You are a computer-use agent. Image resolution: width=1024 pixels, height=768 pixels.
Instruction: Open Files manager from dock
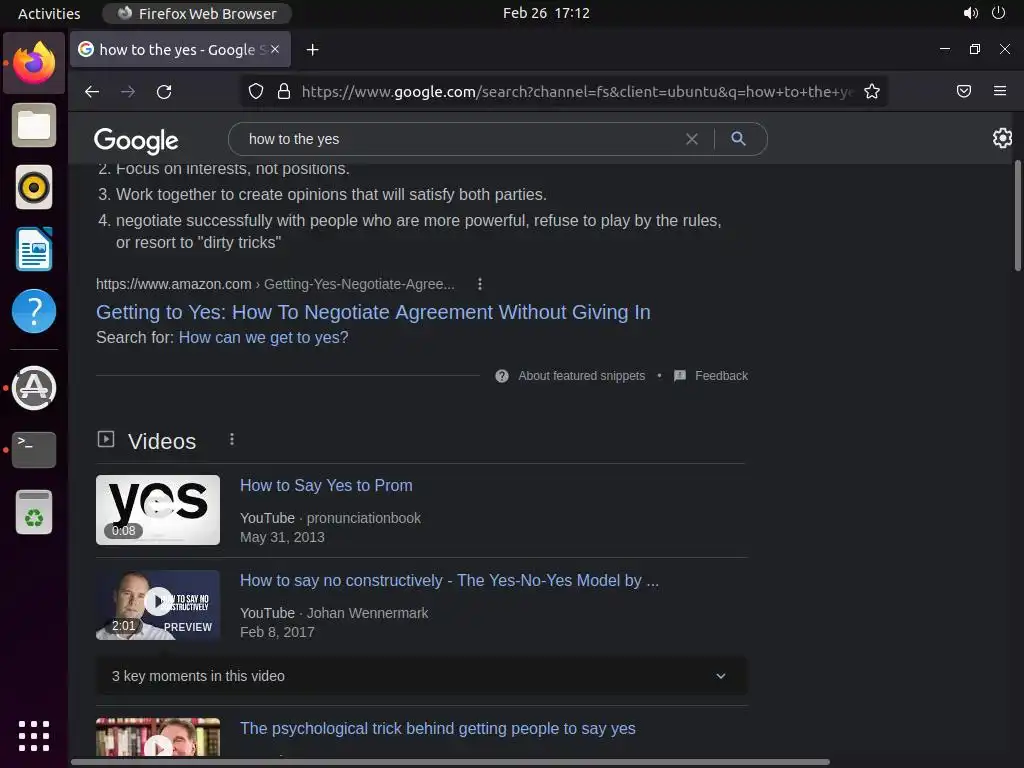[34, 125]
